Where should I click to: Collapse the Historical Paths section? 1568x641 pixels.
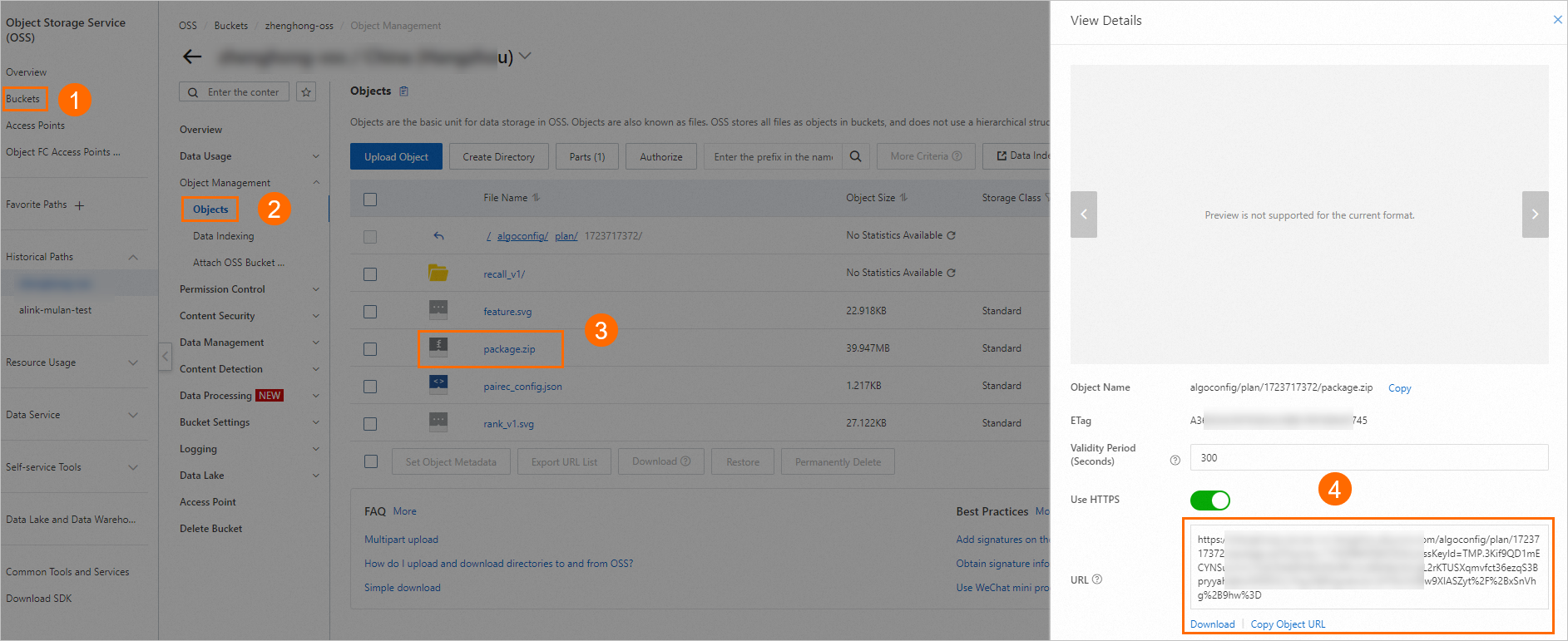point(133,257)
